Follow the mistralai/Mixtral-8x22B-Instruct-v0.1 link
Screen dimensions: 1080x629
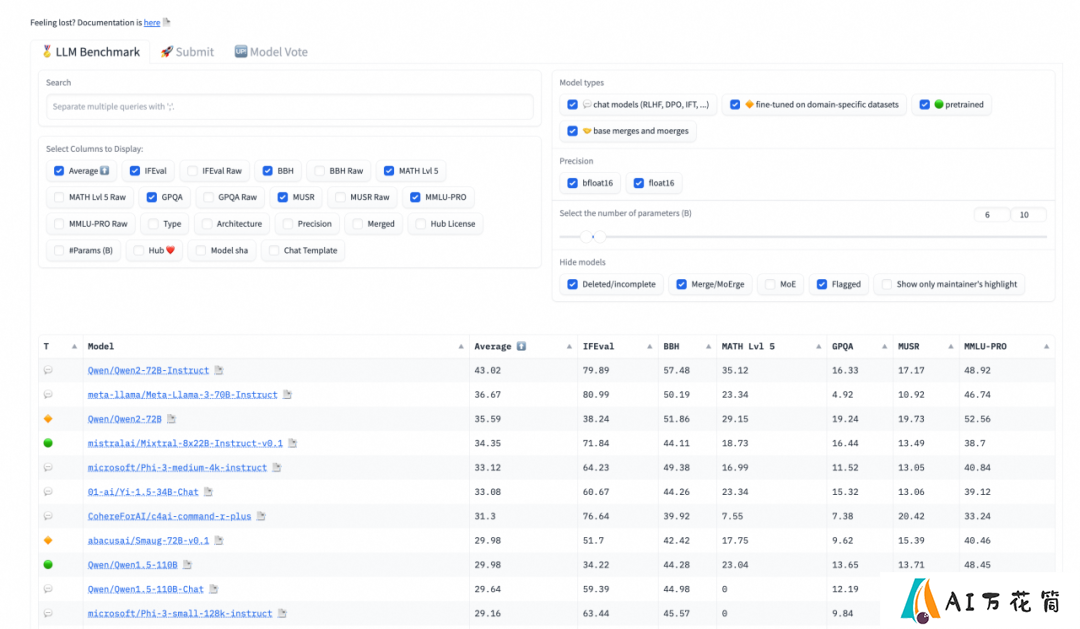185,444
